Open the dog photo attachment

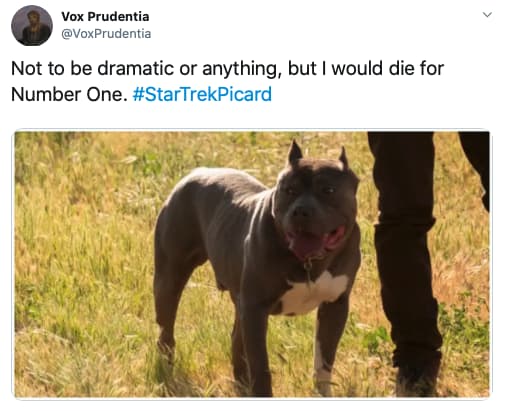(252, 264)
